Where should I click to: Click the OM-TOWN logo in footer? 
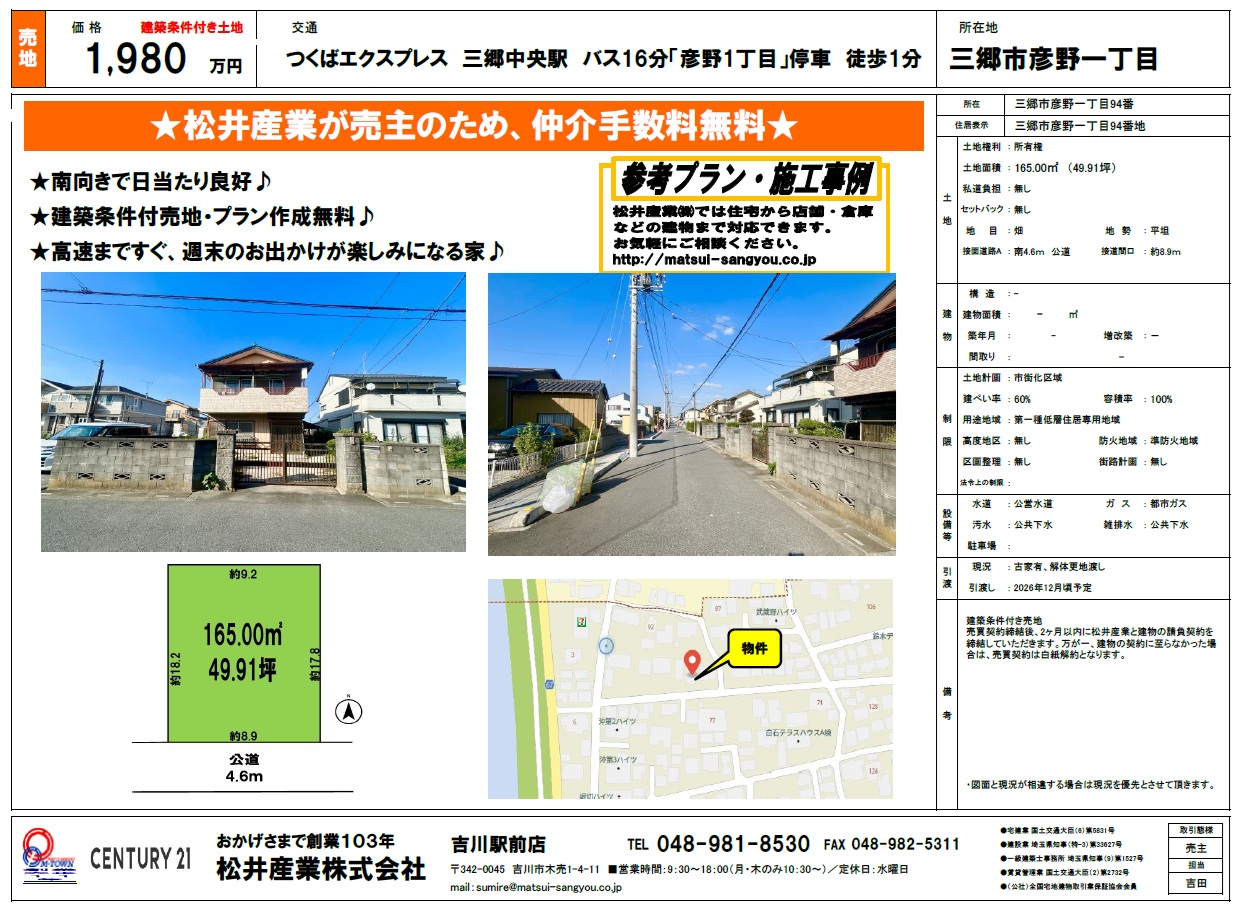coord(48,857)
